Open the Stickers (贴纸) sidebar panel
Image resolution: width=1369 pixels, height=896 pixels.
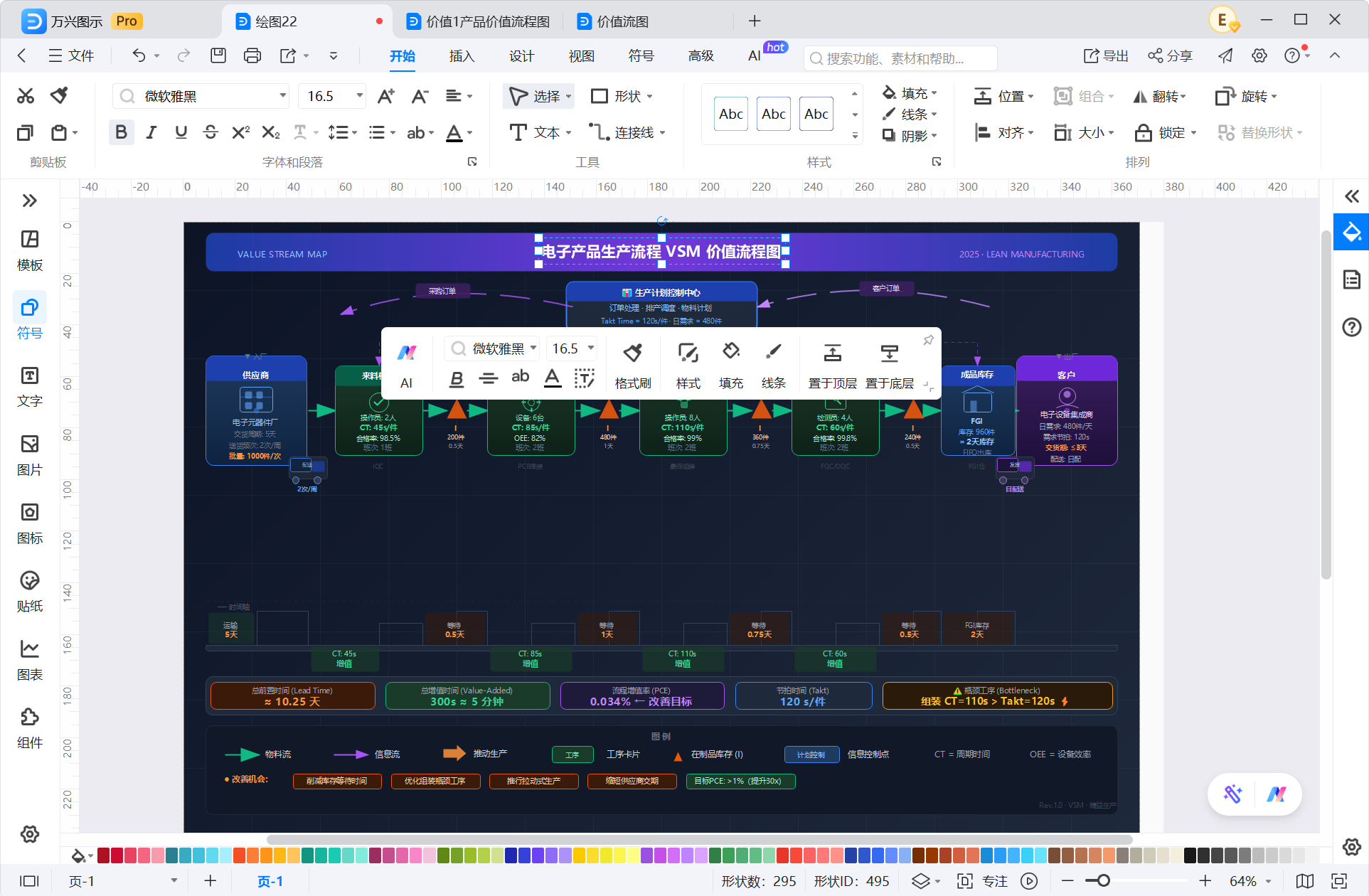[30, 592]
